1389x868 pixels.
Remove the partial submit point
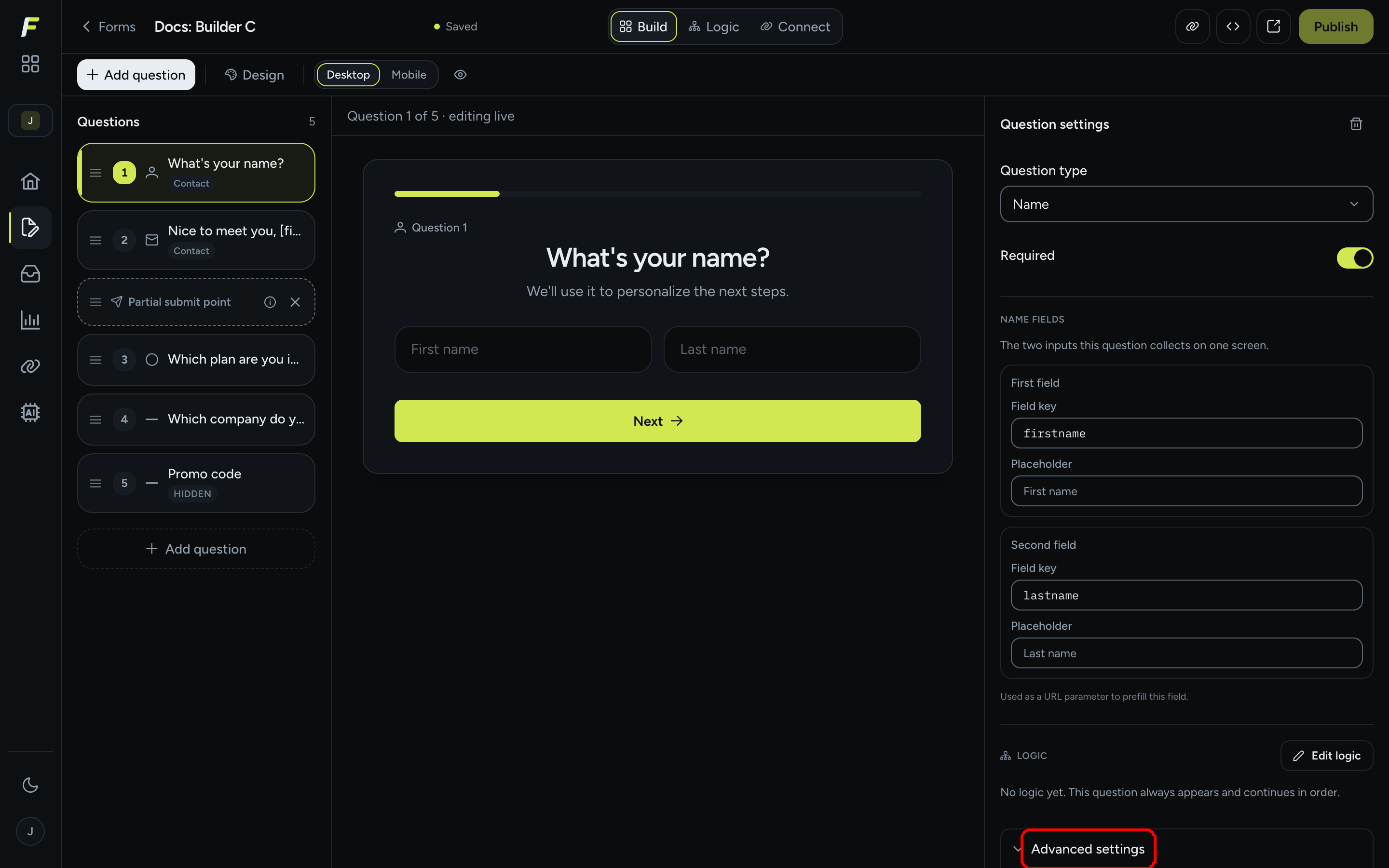coord(295,302)
